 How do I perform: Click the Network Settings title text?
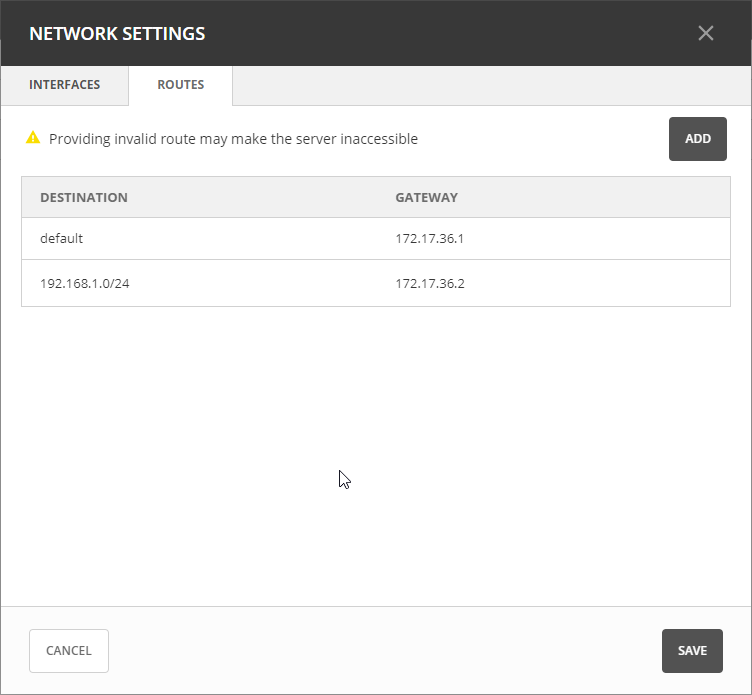tap(117, 33)
